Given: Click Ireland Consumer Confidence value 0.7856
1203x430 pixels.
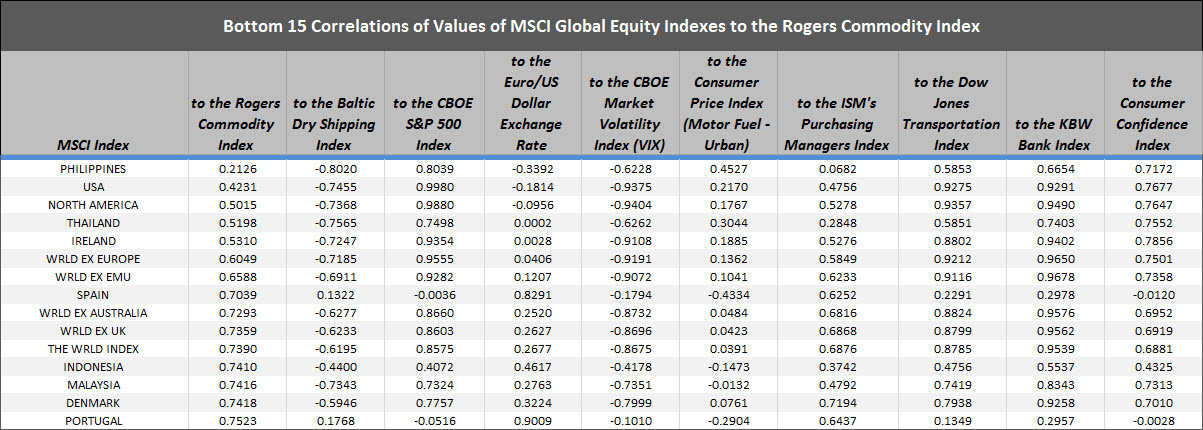Looking at the screenshot, I should point(1152,241).
